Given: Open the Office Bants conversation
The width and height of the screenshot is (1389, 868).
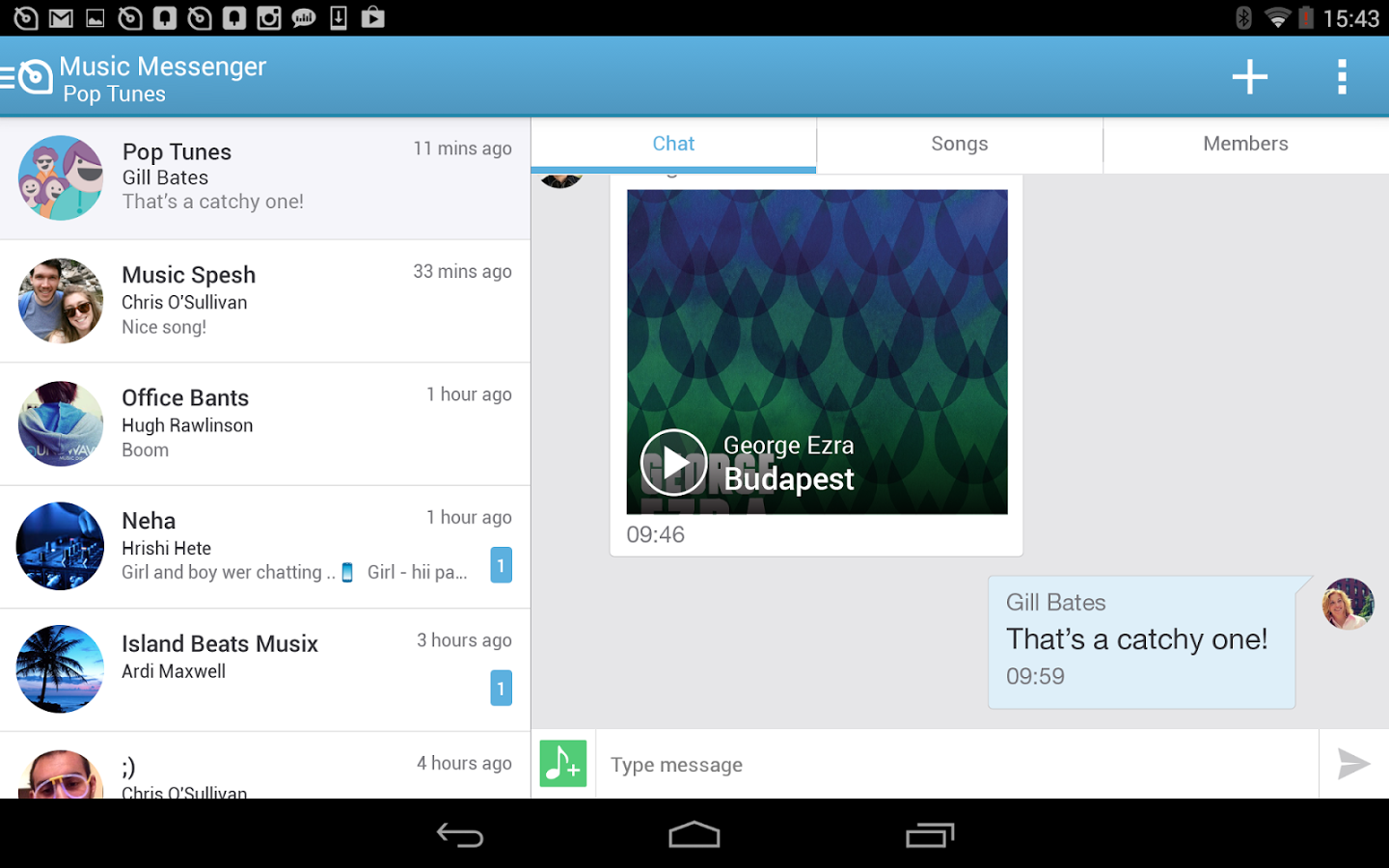Looking at the screenshot, I should 265,424.
